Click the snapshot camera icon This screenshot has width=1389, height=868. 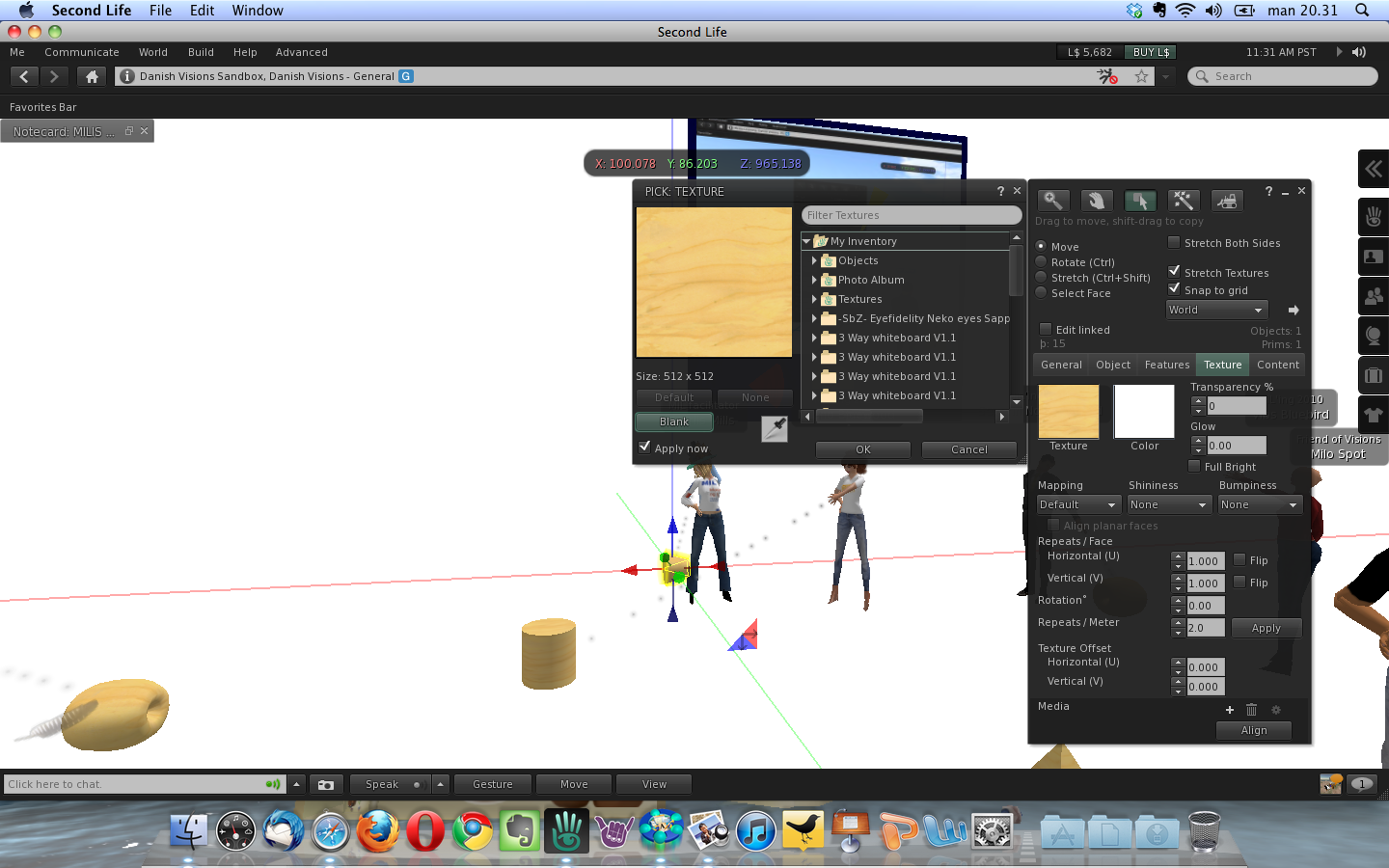(326, 784)
